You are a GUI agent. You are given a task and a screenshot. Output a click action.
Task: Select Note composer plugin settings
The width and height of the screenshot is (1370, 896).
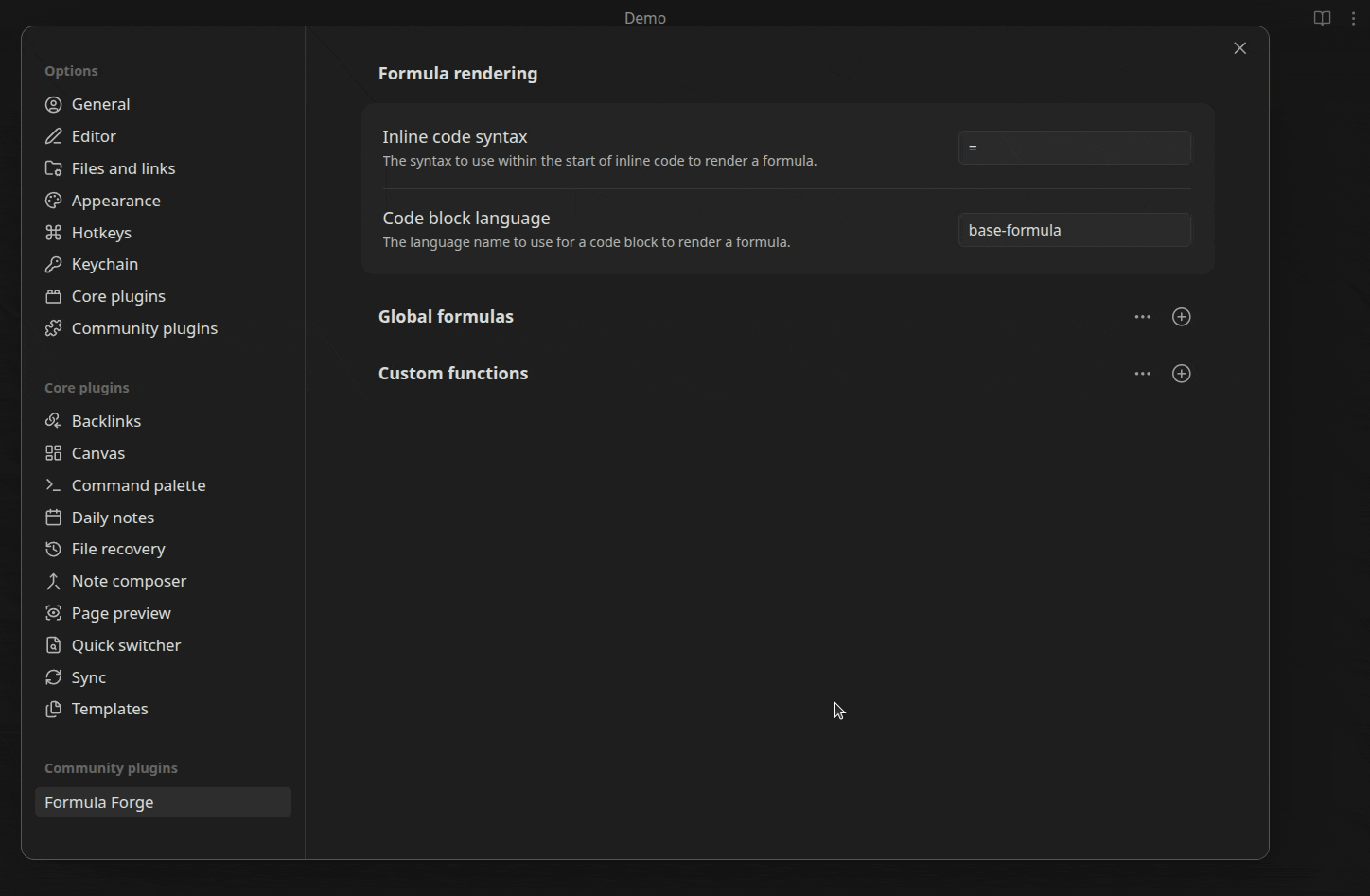163,581
